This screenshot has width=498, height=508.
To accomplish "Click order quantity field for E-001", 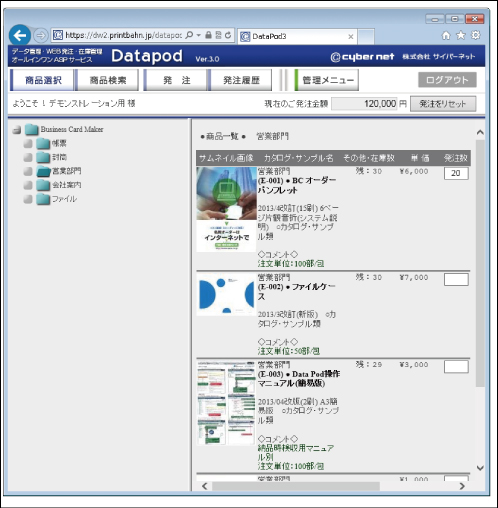I will click(456, 173).
